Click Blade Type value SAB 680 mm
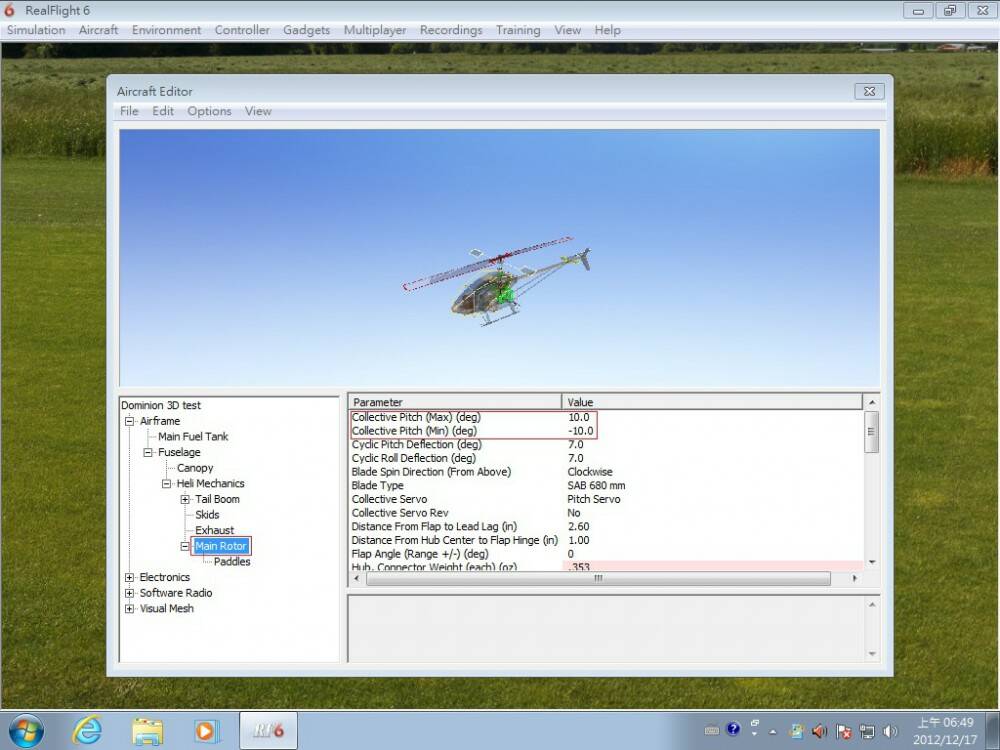This screenshot has height=750, width=1000. click(x=596, y=485)
